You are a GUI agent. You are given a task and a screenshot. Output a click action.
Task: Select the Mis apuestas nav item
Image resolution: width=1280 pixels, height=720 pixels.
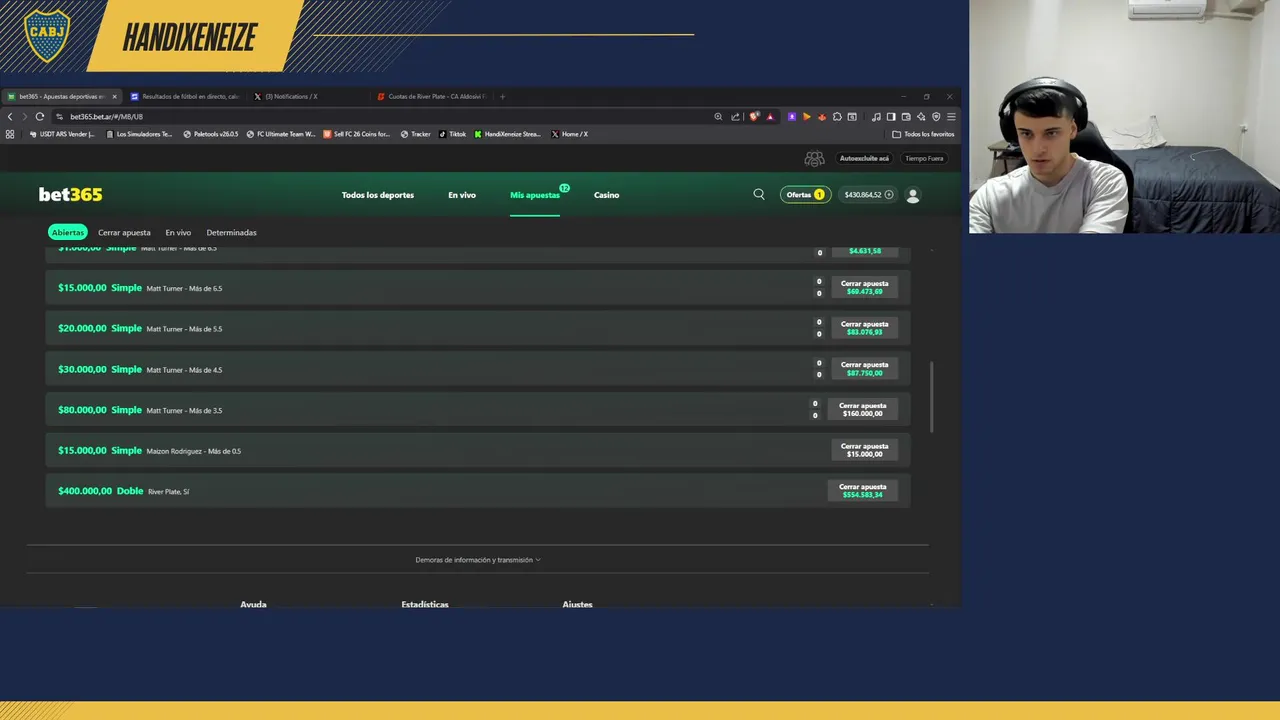(x=535, y=195)
